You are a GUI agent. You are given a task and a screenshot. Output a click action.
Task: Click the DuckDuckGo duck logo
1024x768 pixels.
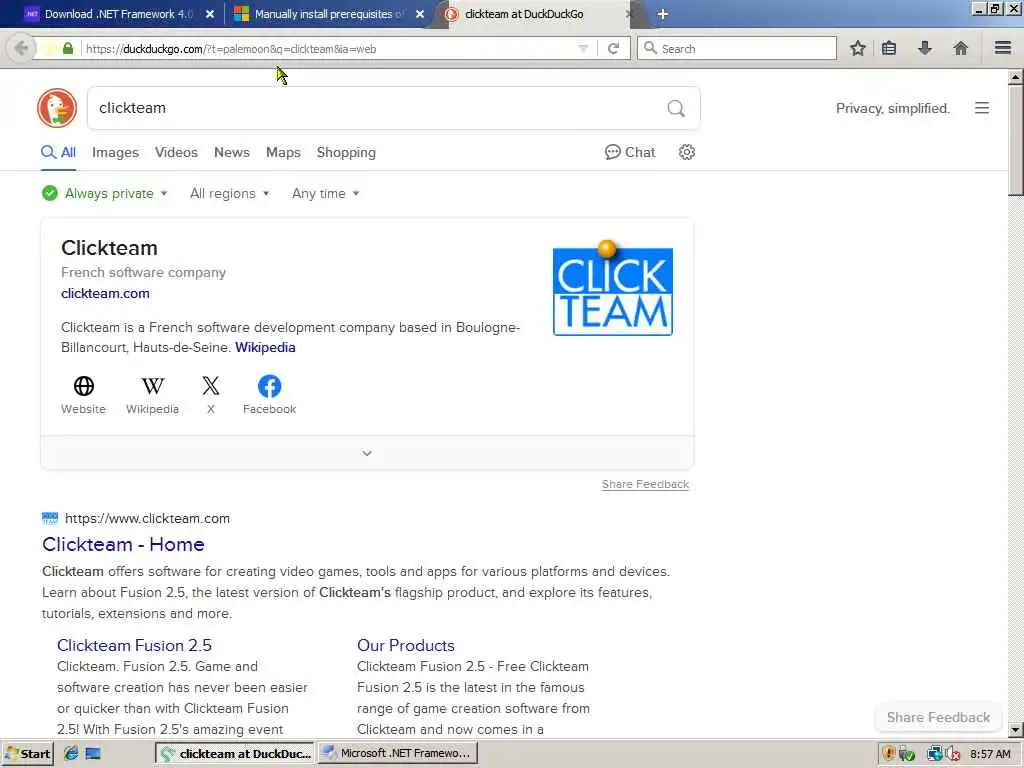(x=57, y=108)
